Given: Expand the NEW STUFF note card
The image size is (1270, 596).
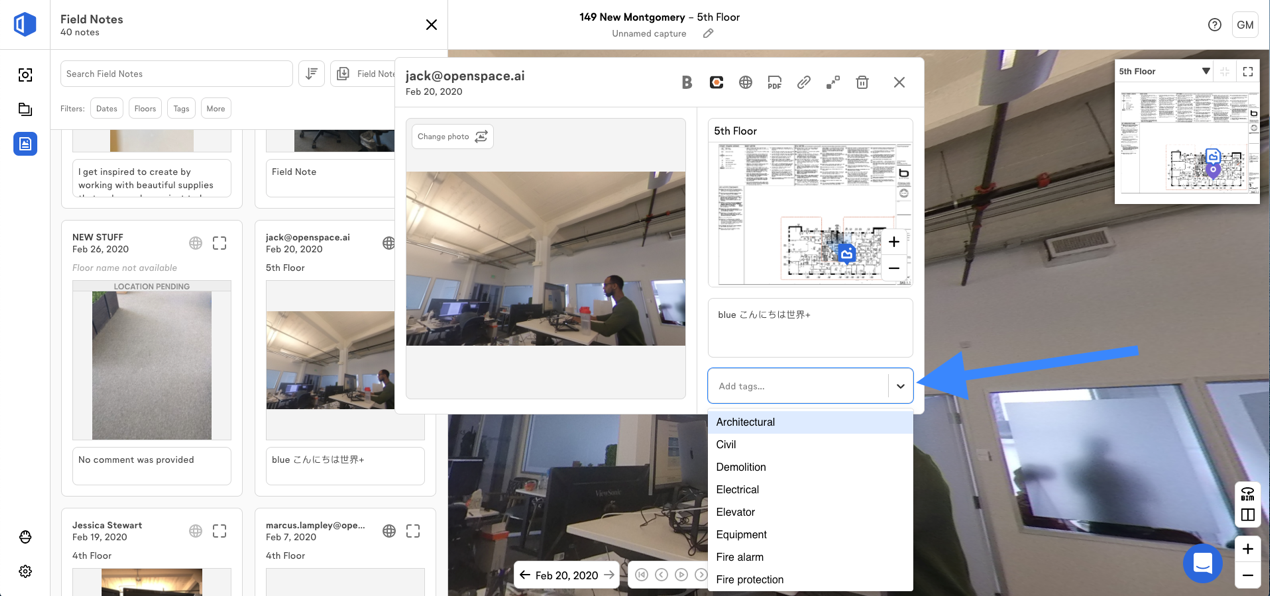Looking at the screenshot, I should pos(220,243).
